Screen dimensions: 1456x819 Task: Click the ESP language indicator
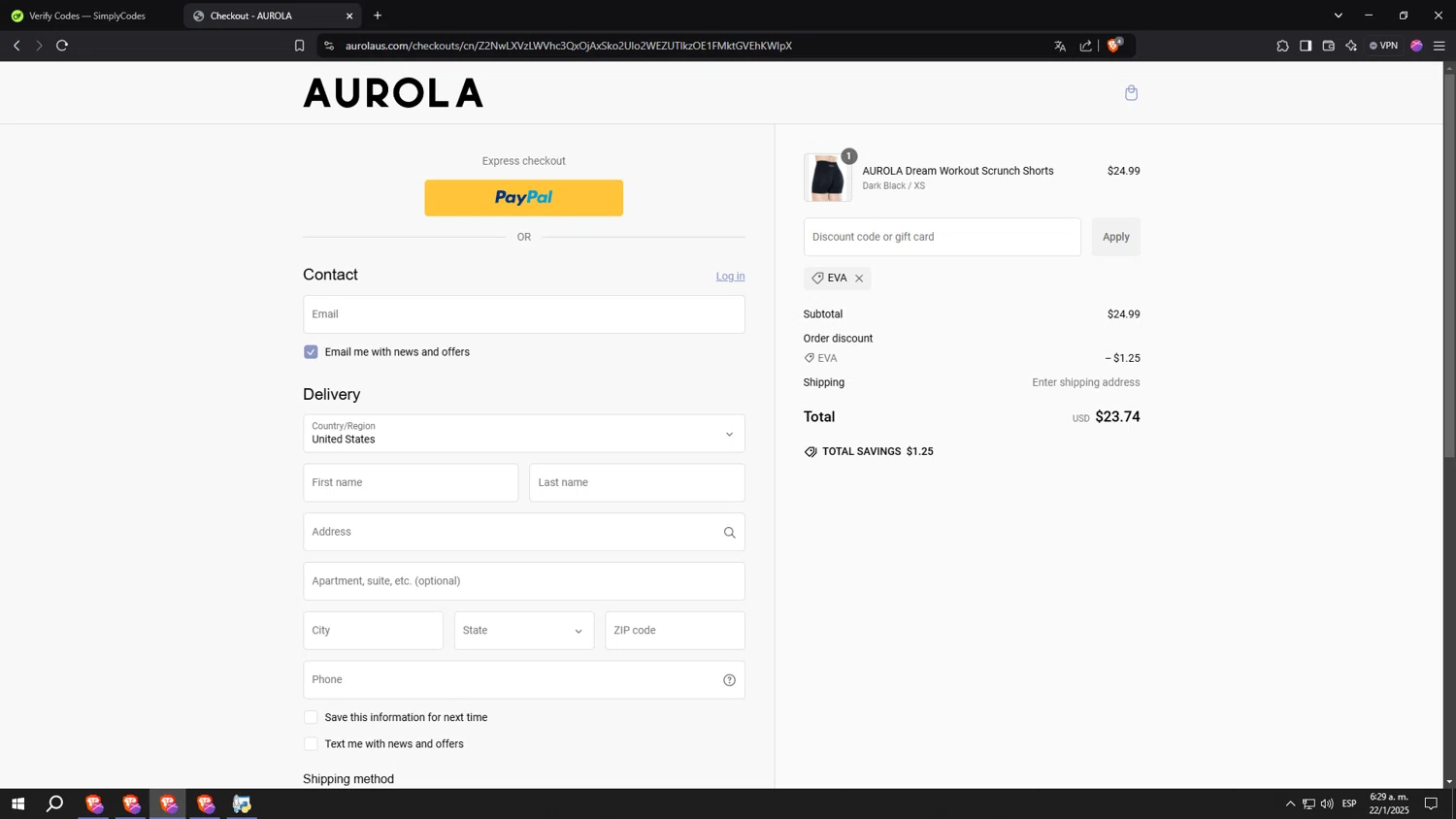click(1349, 803)
